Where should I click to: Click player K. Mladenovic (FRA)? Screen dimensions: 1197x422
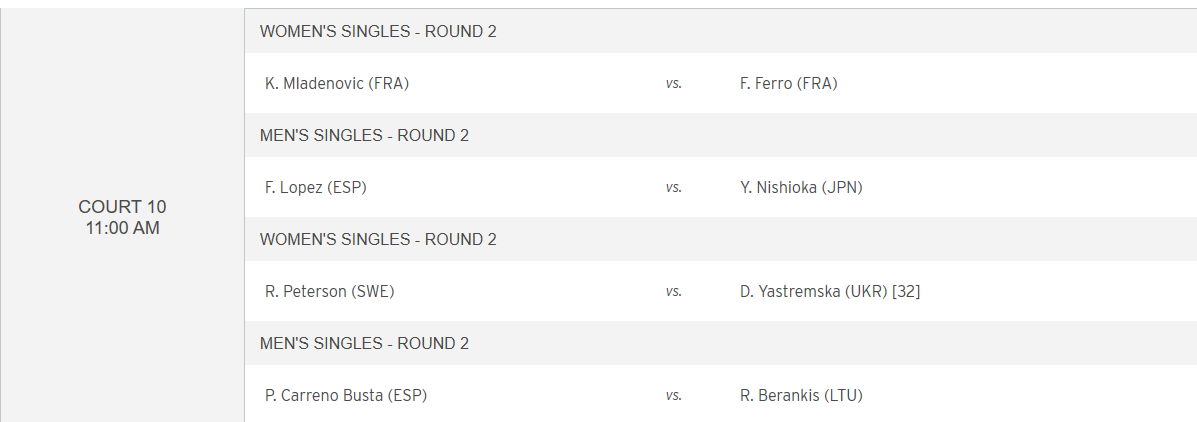pyautogui.click(x=337, y=84)
